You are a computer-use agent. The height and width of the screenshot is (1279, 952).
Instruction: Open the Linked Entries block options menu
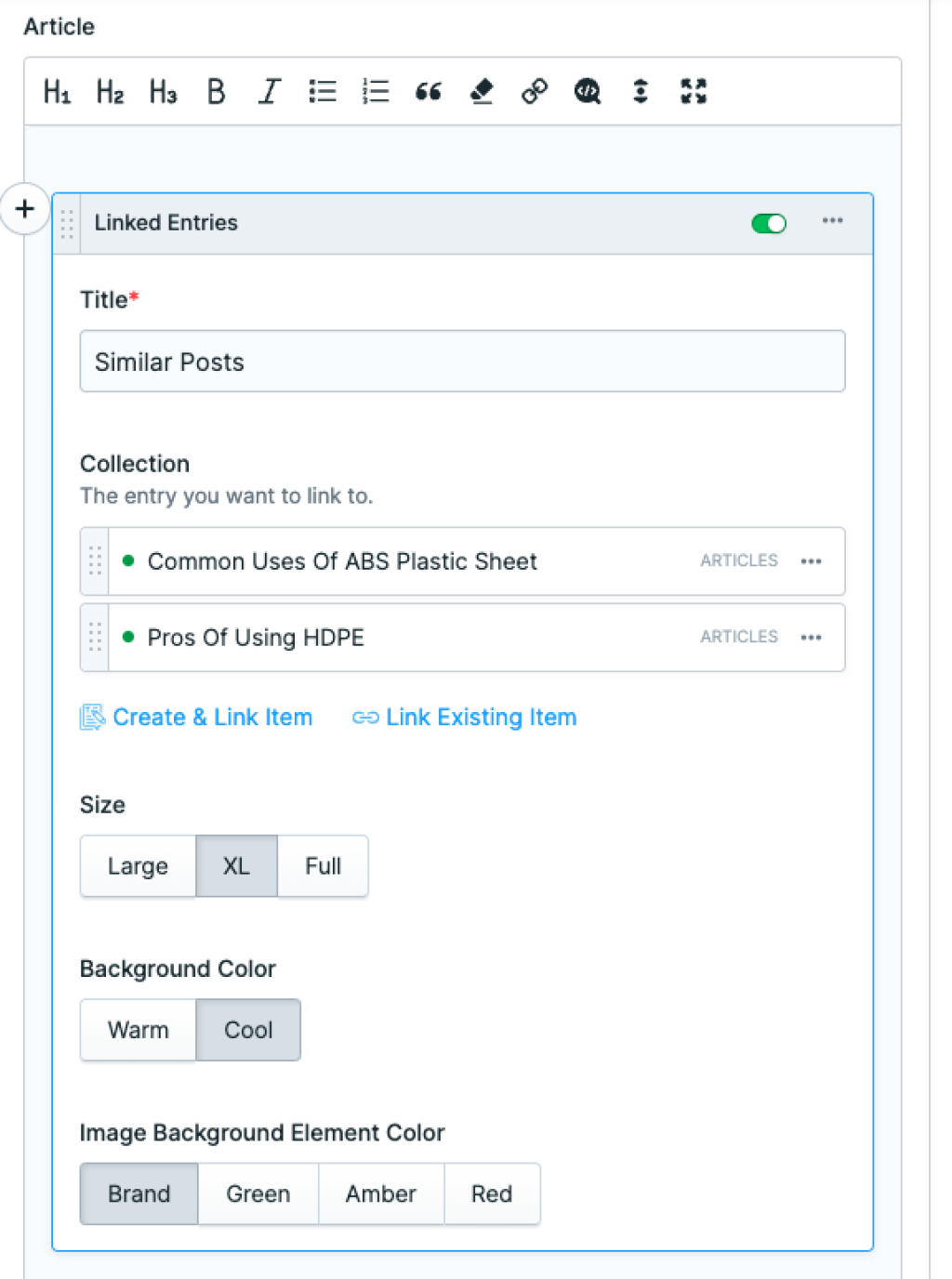click(833, 221)
